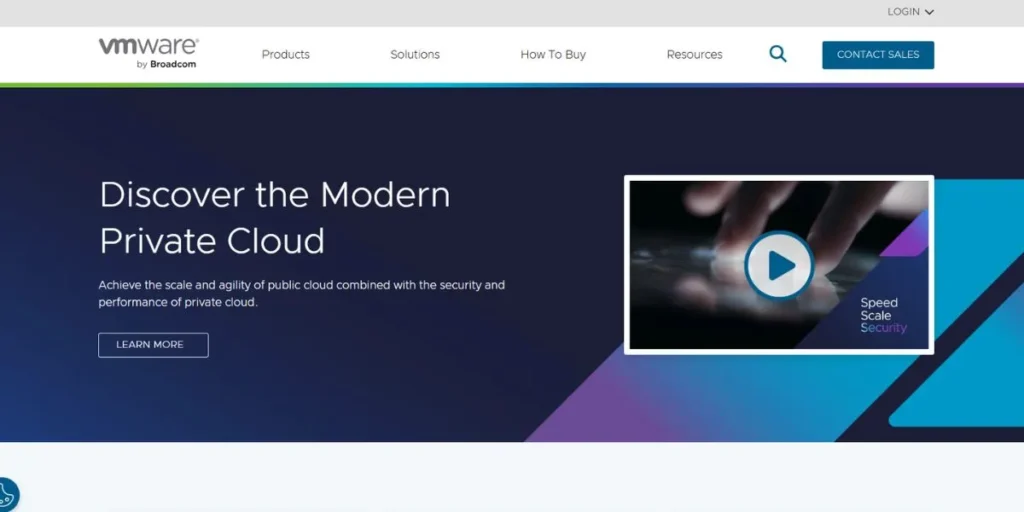1024x512 pixels.
Task: Click the CONTACT SALES button
Action: [x=877, y=55]
